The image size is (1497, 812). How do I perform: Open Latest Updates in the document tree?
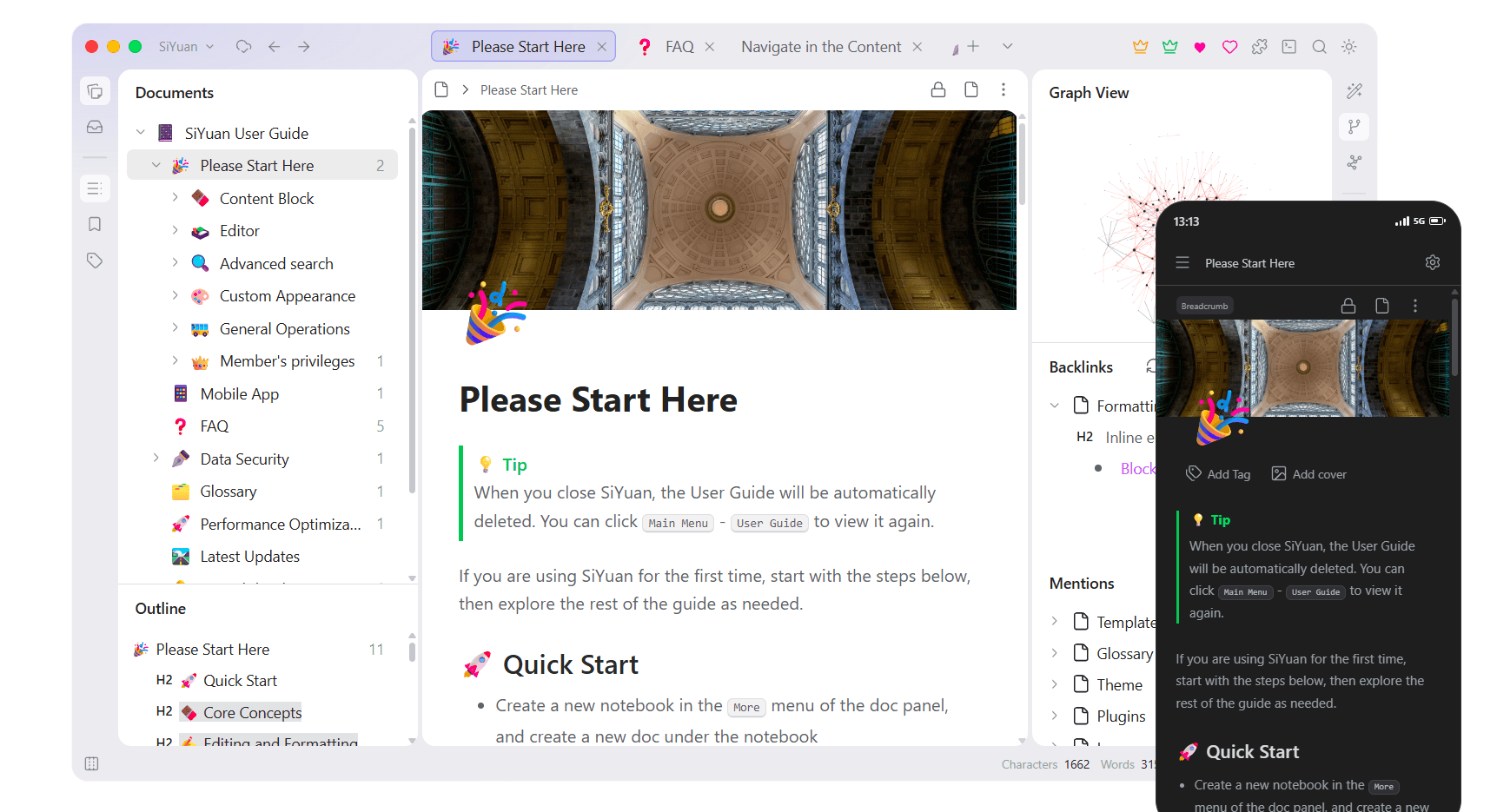tap(250, 557)
